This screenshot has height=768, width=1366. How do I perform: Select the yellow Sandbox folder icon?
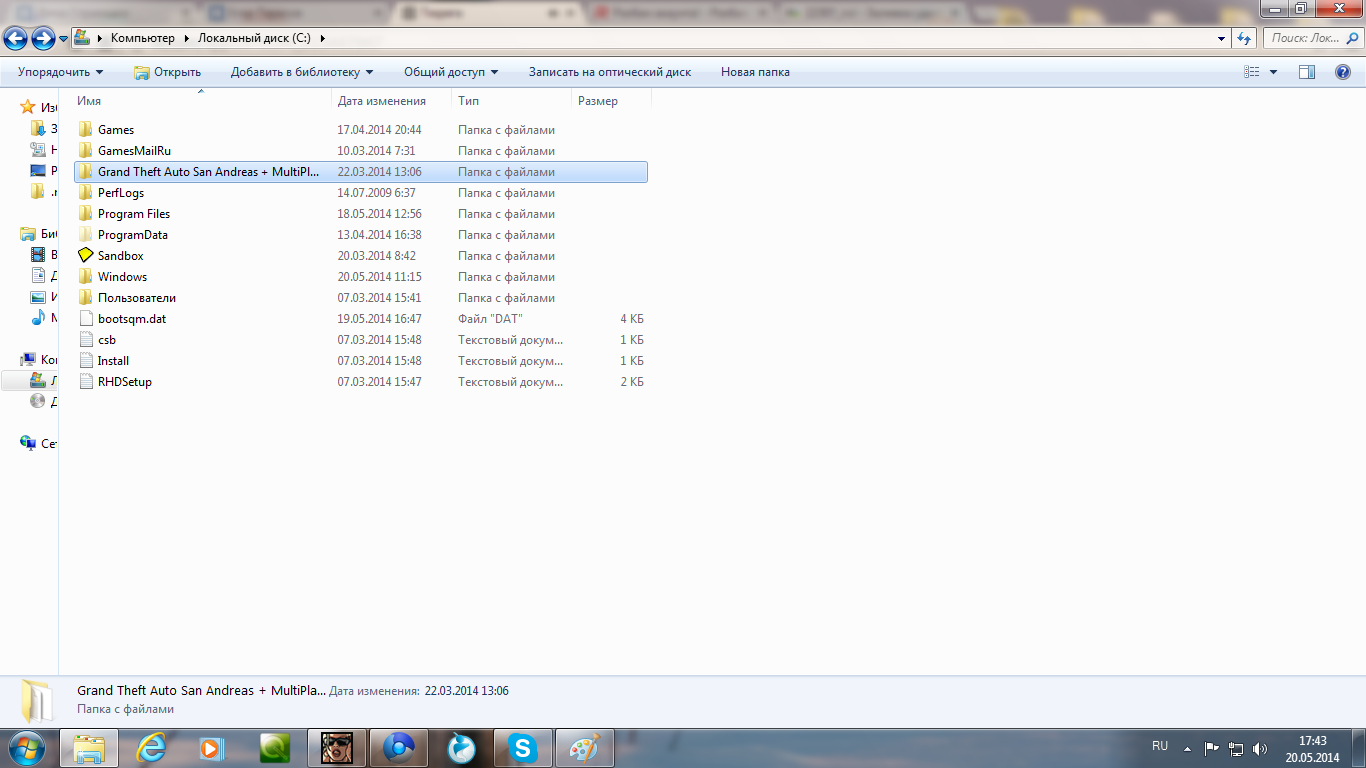point(85,256)
